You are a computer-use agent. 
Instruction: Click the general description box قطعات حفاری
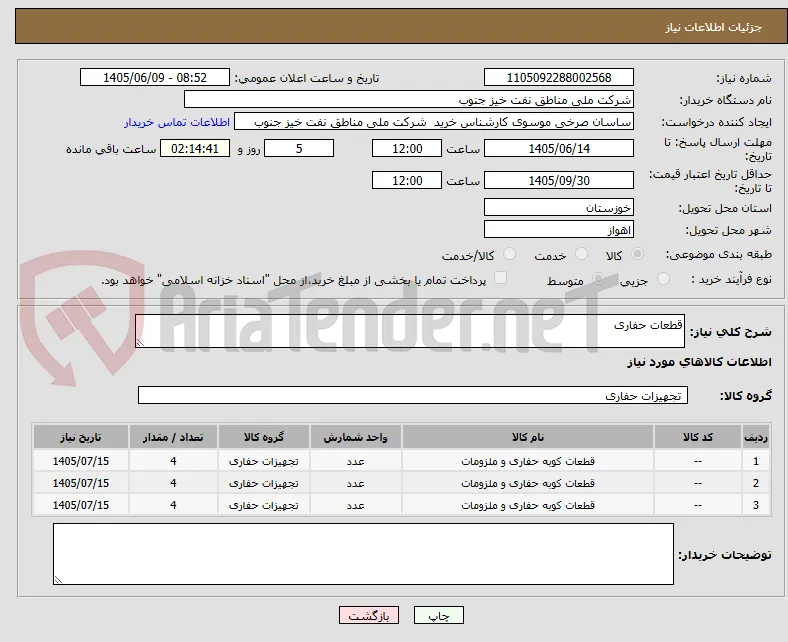[x=410, y=331]
